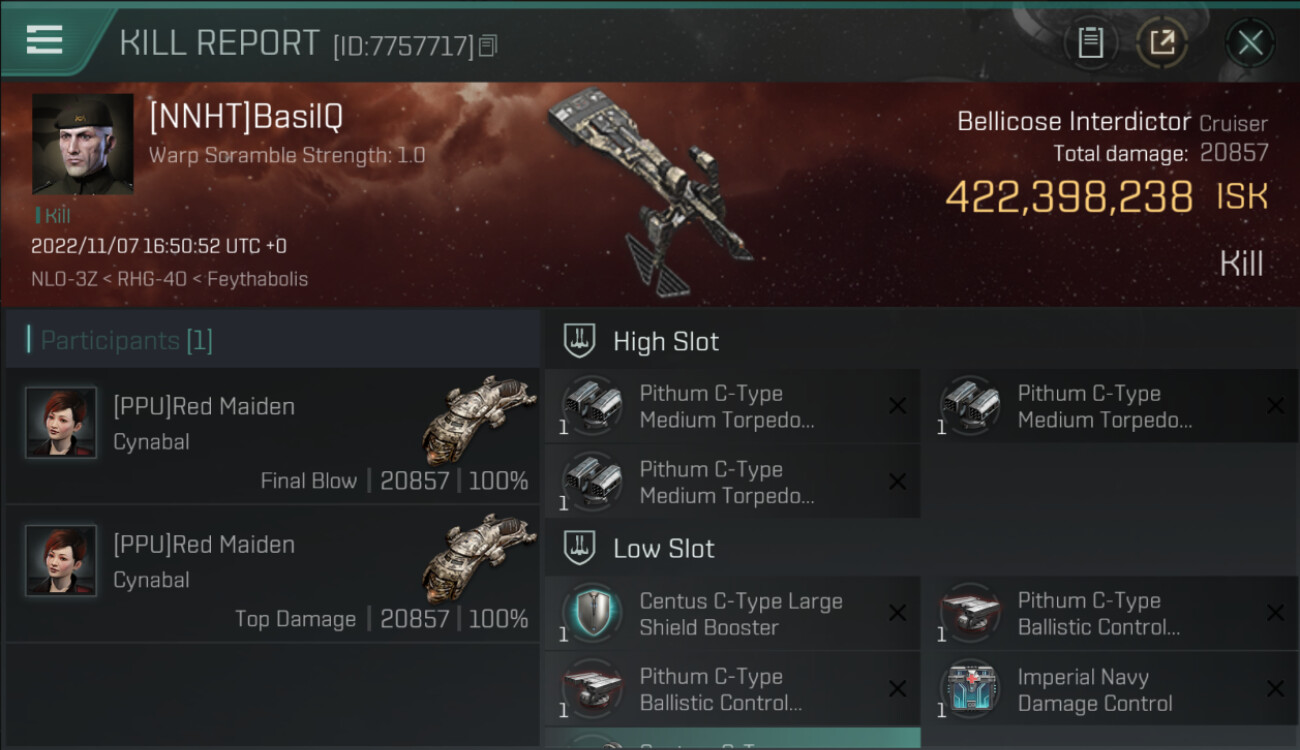Select the Centus C-Type Large Shield Booster icon
This screenshot has width=1300, height=750.
(x=592, y=614)
